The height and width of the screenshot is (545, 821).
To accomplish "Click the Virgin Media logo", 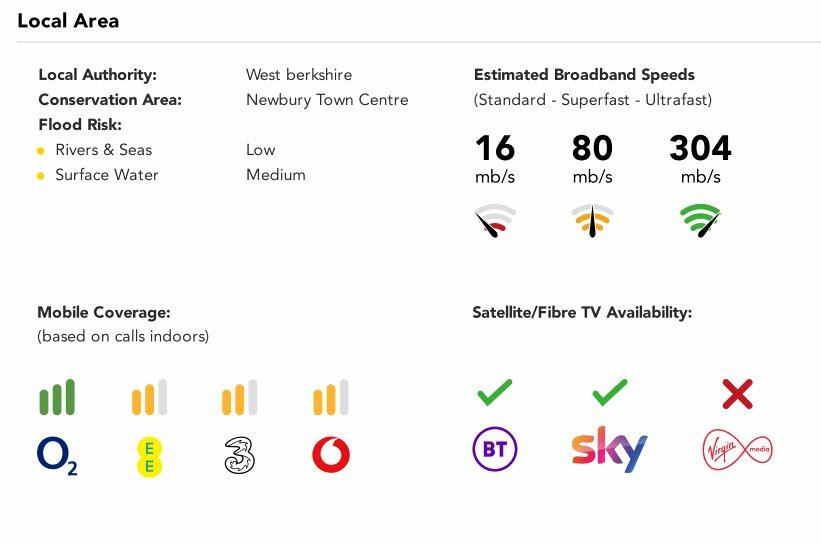I will (737, 451).
